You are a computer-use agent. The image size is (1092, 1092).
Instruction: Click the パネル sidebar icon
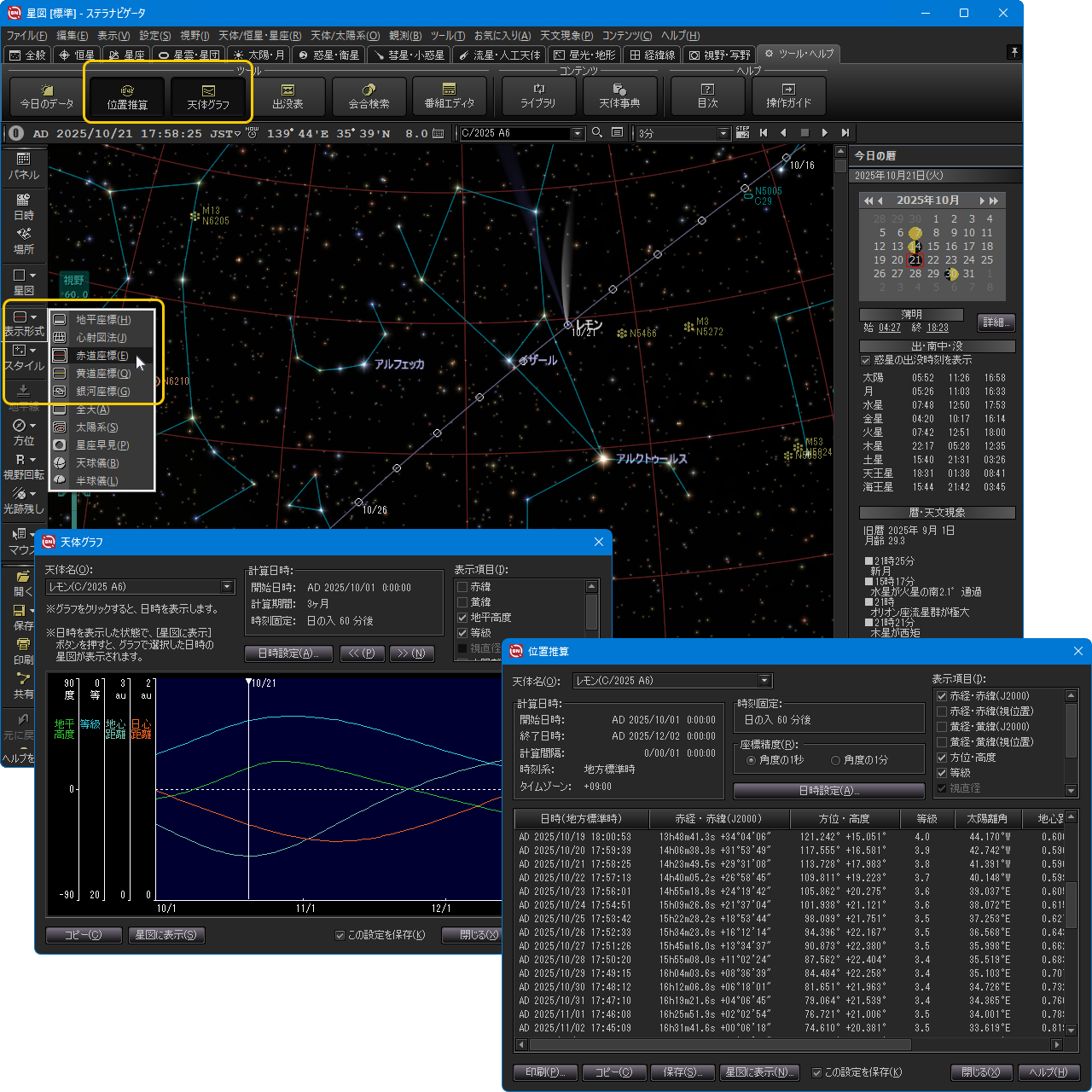point(23,166)
